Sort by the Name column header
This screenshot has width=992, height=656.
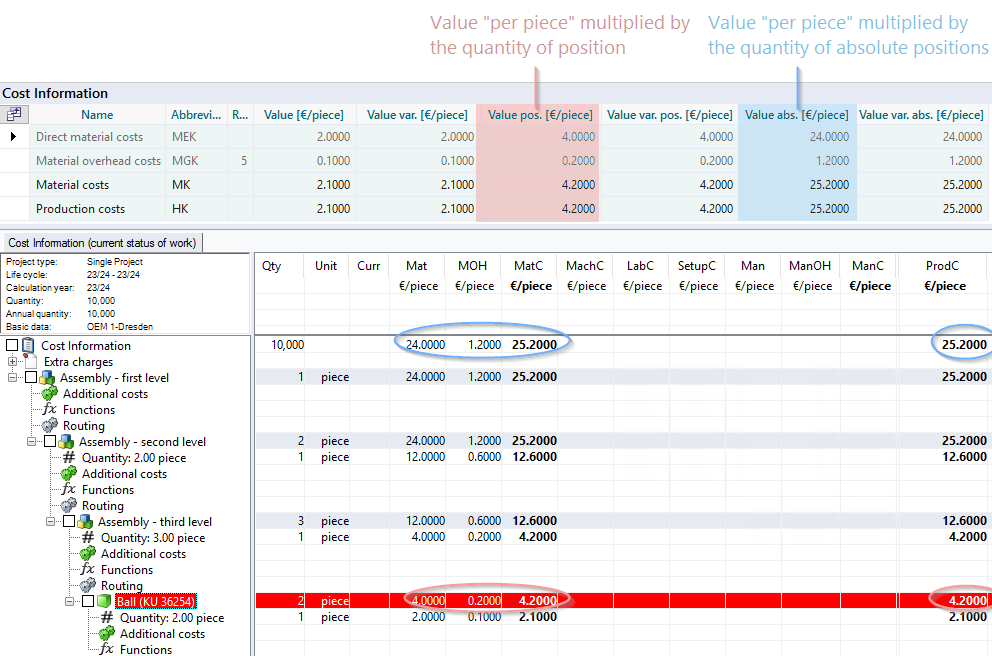click(x=97, y=115)
